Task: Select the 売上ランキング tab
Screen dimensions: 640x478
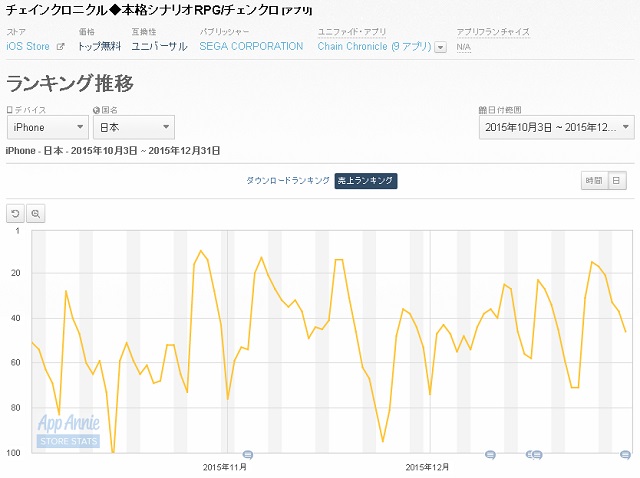Action: [366, 181]
